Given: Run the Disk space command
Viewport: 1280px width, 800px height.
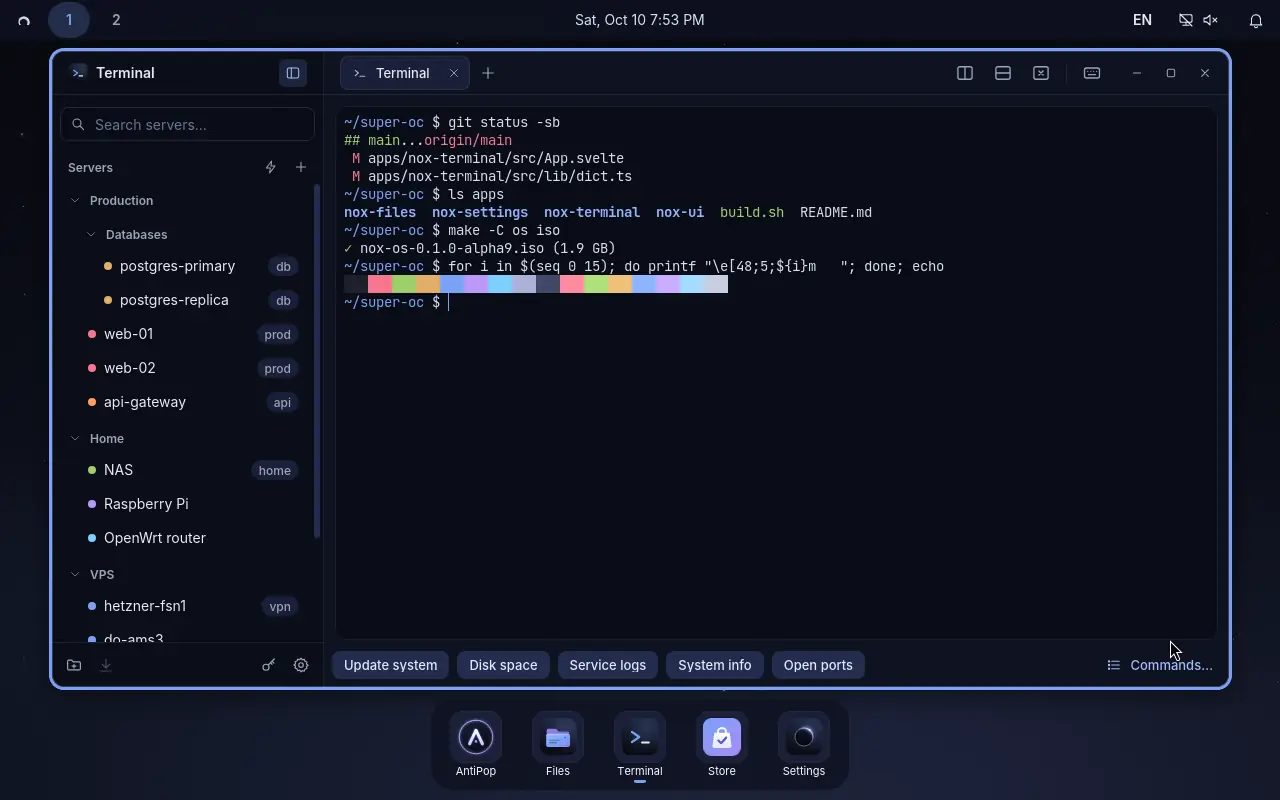Looking at the screenshot, I should [x=503, y=665].
